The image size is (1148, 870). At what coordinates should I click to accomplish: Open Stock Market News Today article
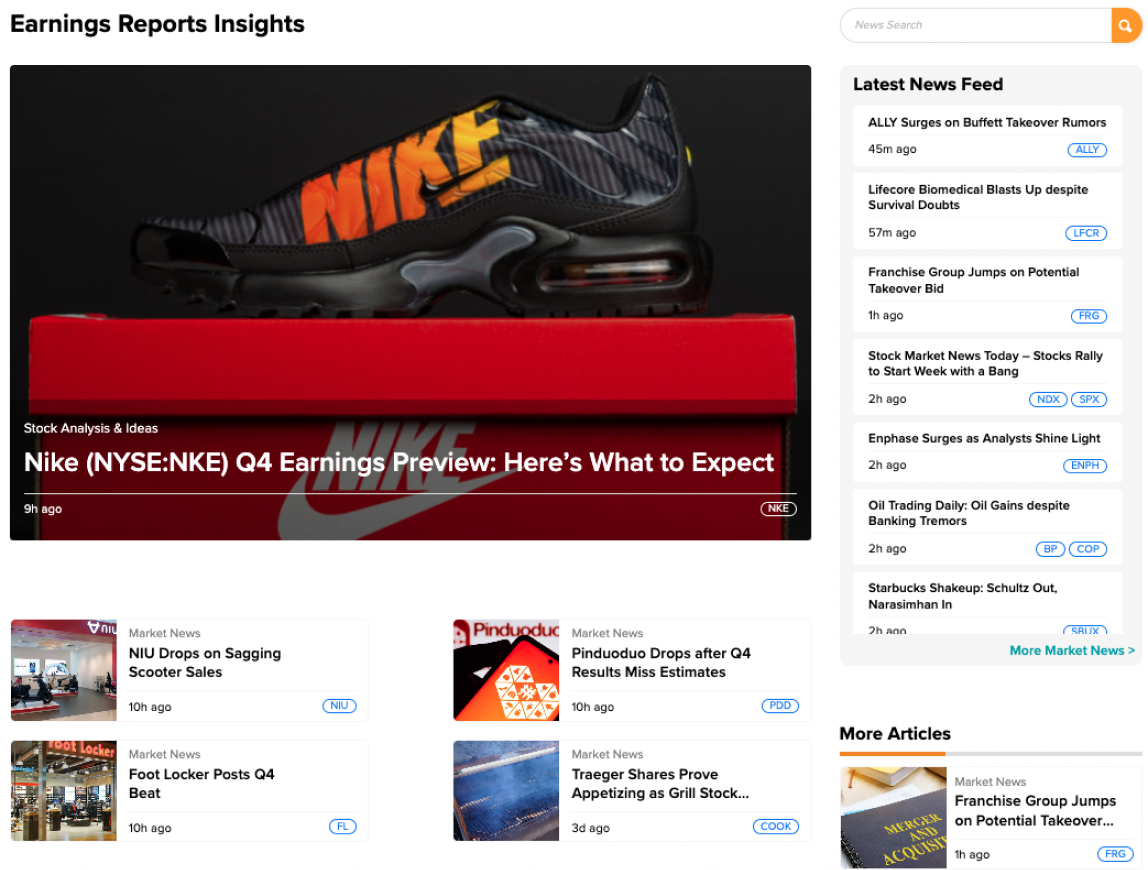[985, 363]
